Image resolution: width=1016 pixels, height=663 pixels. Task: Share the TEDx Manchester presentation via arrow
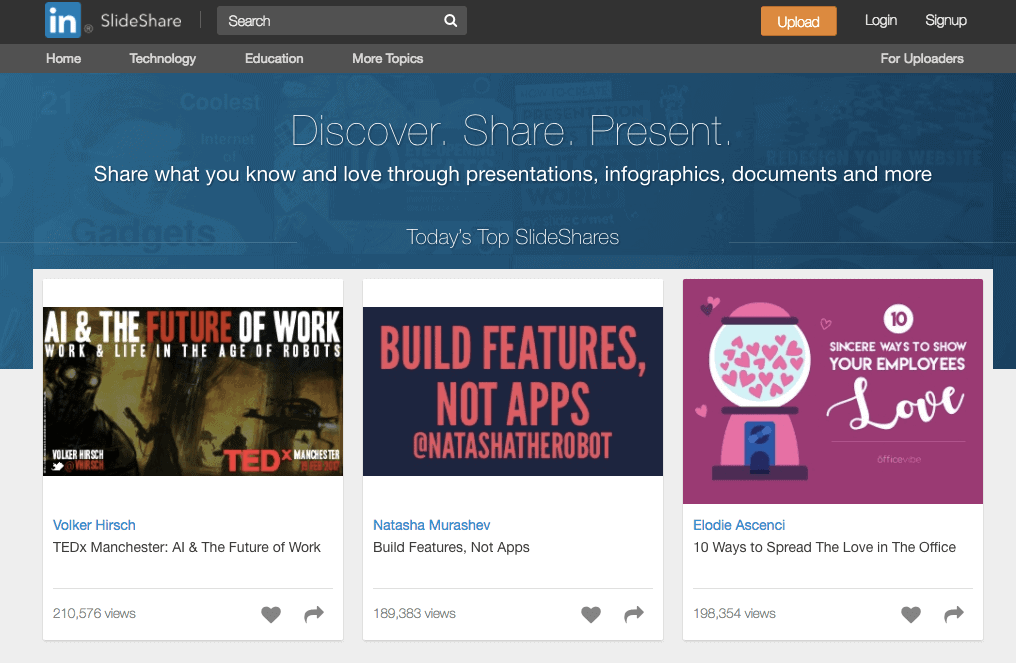point(314,614)
